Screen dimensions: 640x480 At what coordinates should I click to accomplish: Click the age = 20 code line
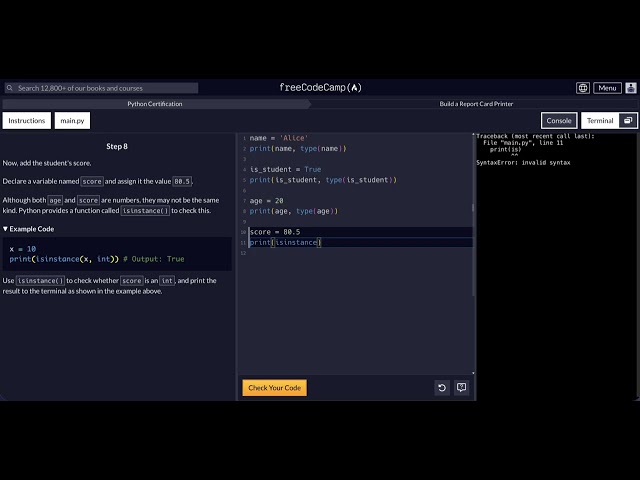click(266, 201)
